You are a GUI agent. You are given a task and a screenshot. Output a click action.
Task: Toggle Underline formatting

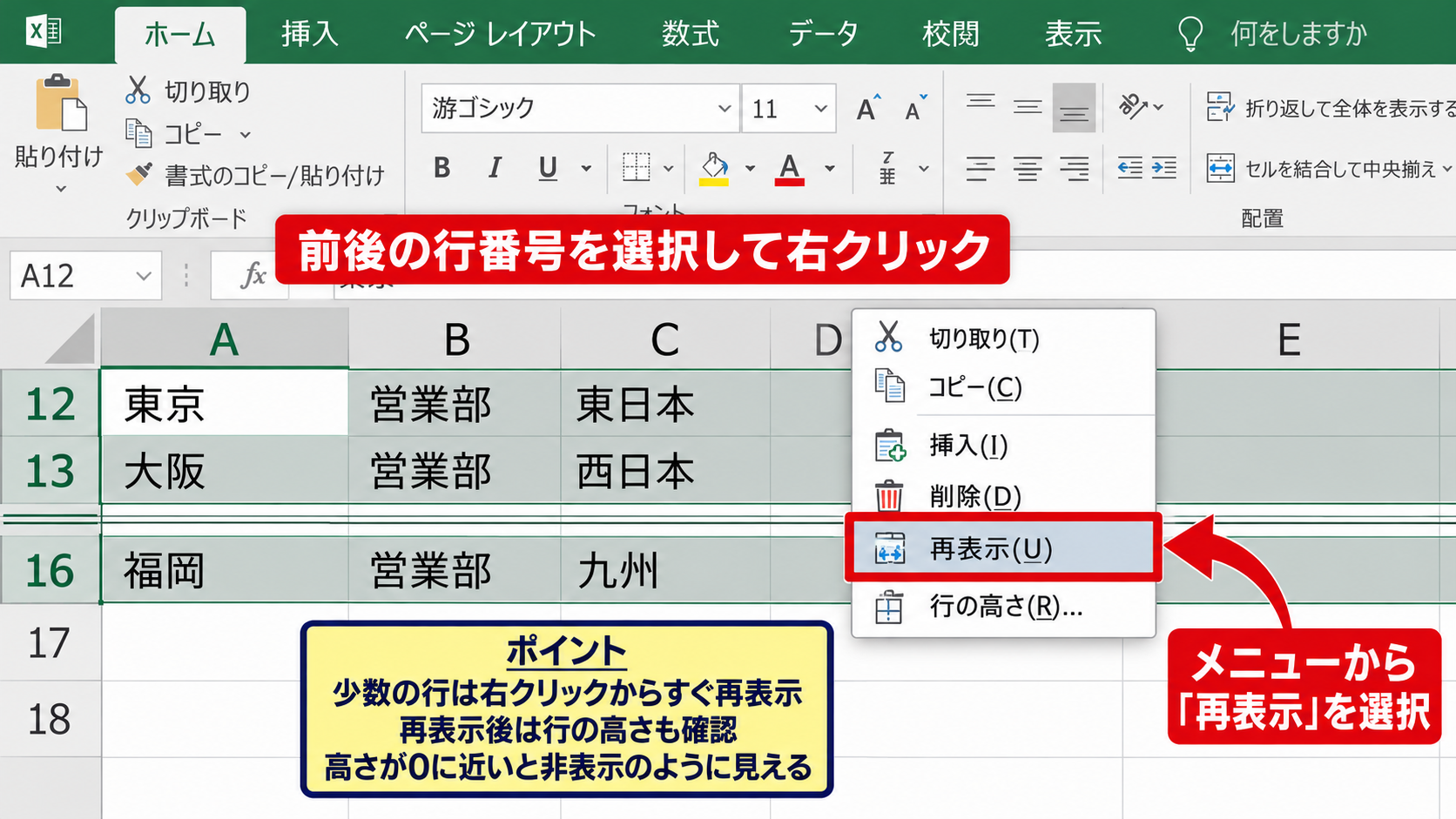548,167
